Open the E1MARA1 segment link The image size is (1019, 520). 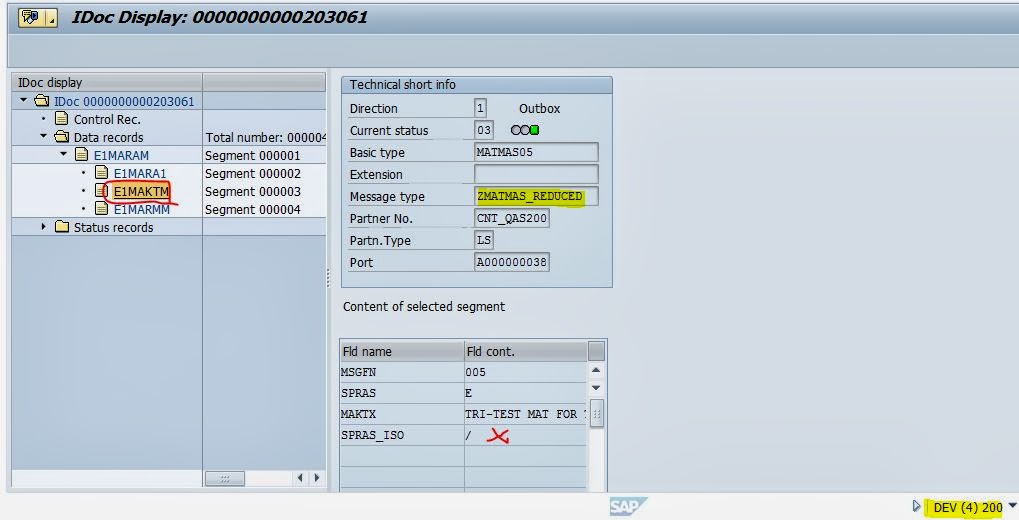coord(139,173)
